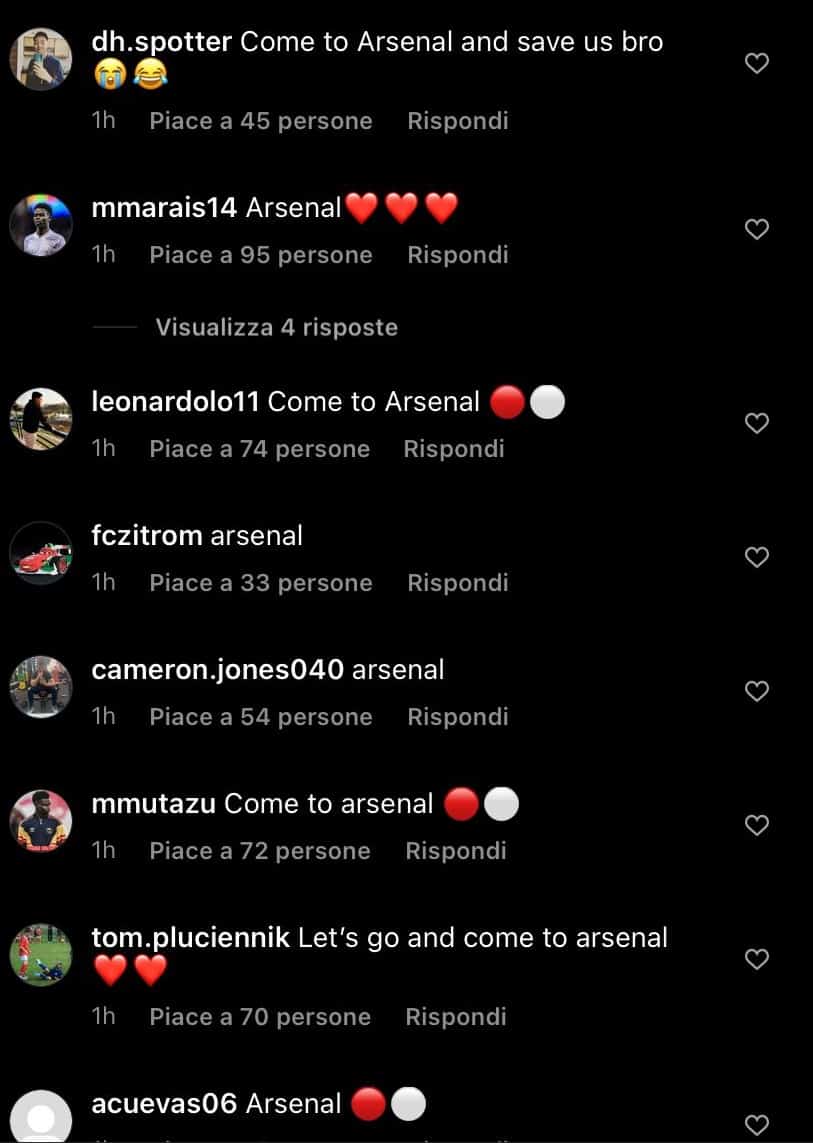The height and width of the screenshot is (1143, 813).
Task: Like tom.pluciennik's comment
Action: (x=758, y=960)
